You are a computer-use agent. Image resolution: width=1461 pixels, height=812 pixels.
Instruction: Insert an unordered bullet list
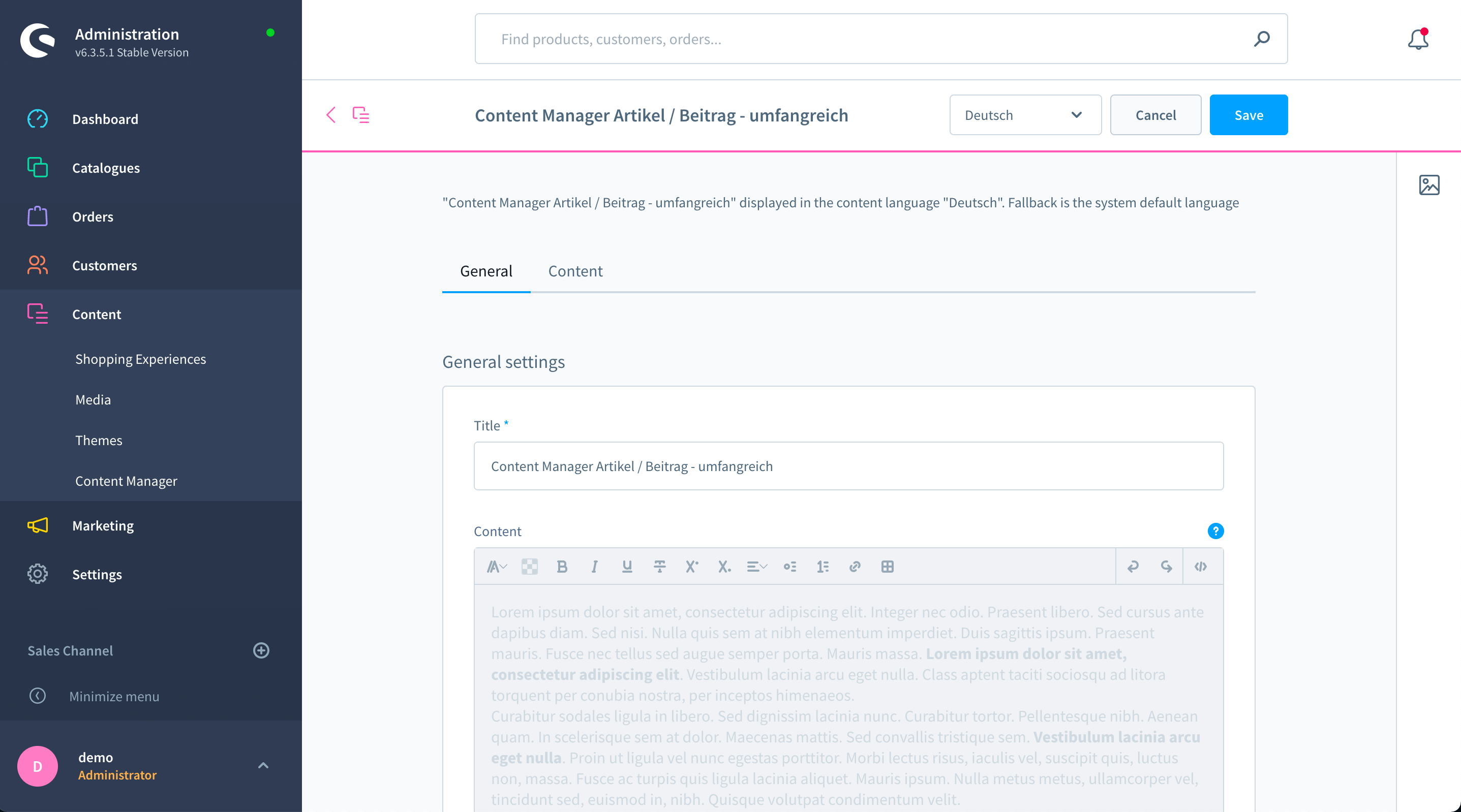click(790, 567)
